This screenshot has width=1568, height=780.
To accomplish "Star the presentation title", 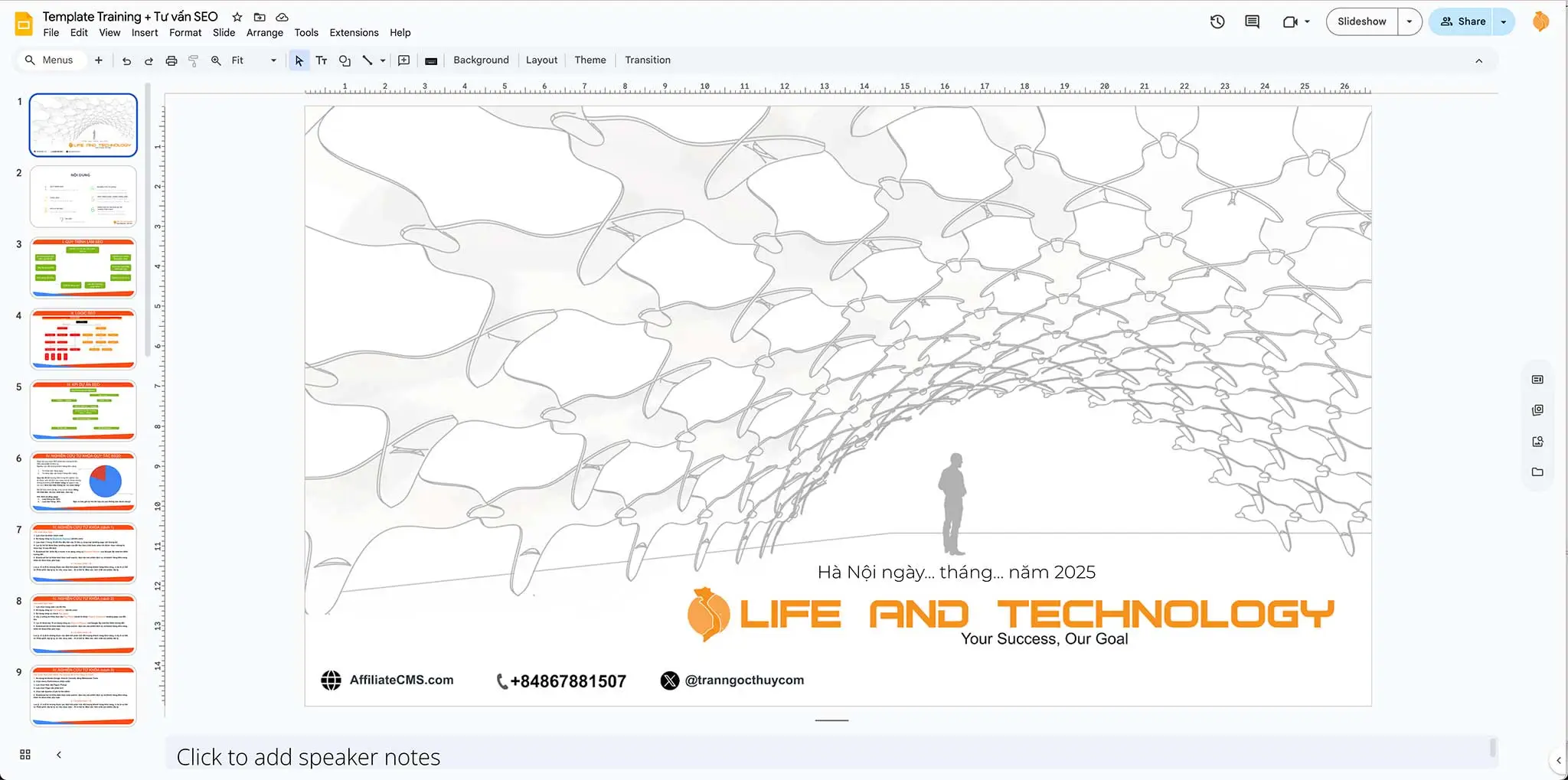I will click(x=237, y=17).
